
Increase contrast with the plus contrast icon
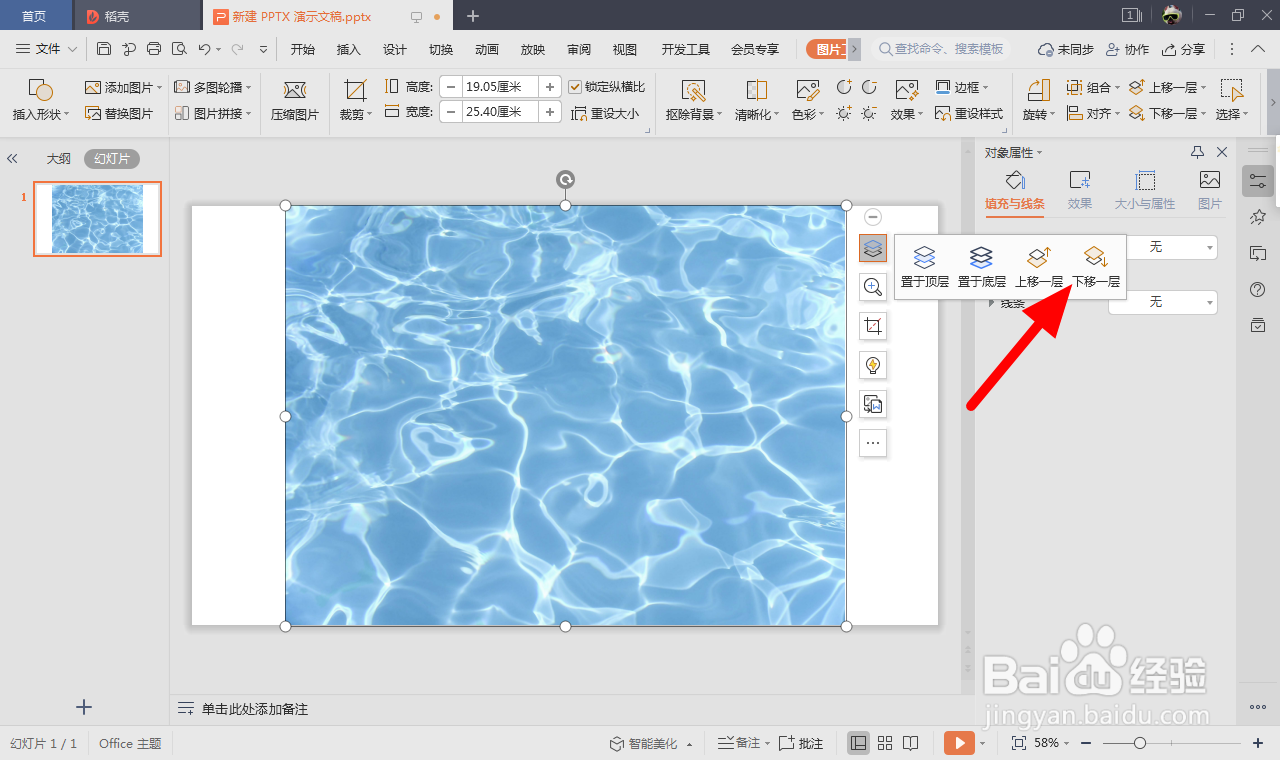(x=844, y=88)
